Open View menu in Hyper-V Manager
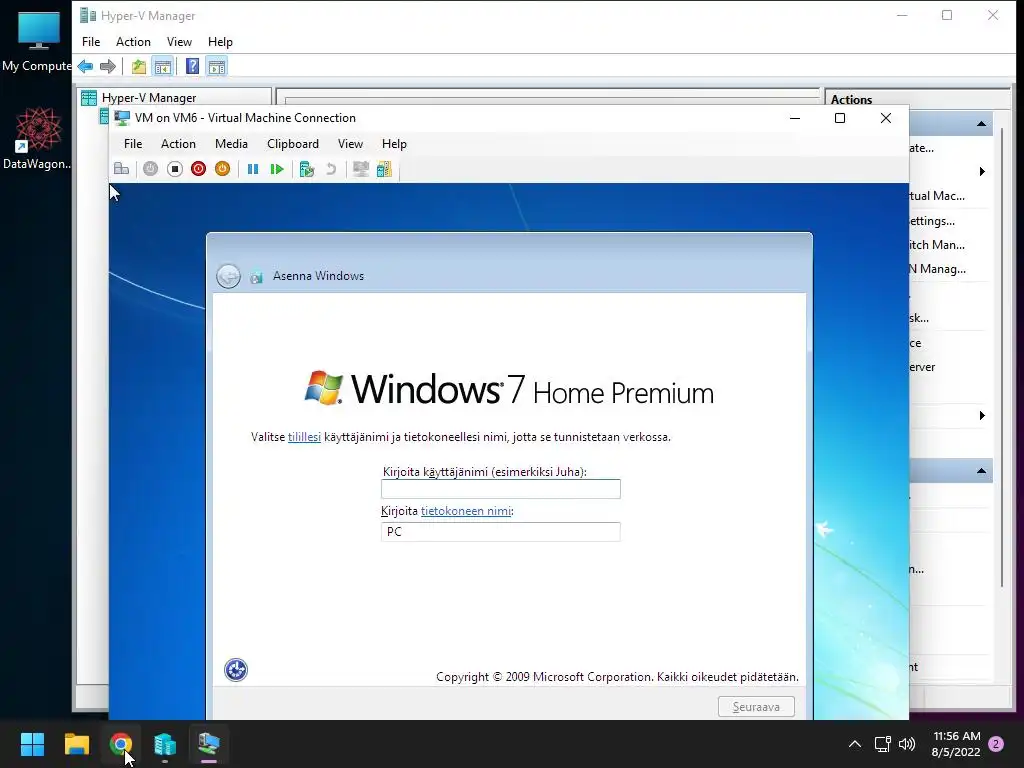Image resolution: width=1024 pixels, height=768 pixels. pyautogui.click(x=179, y=42)
